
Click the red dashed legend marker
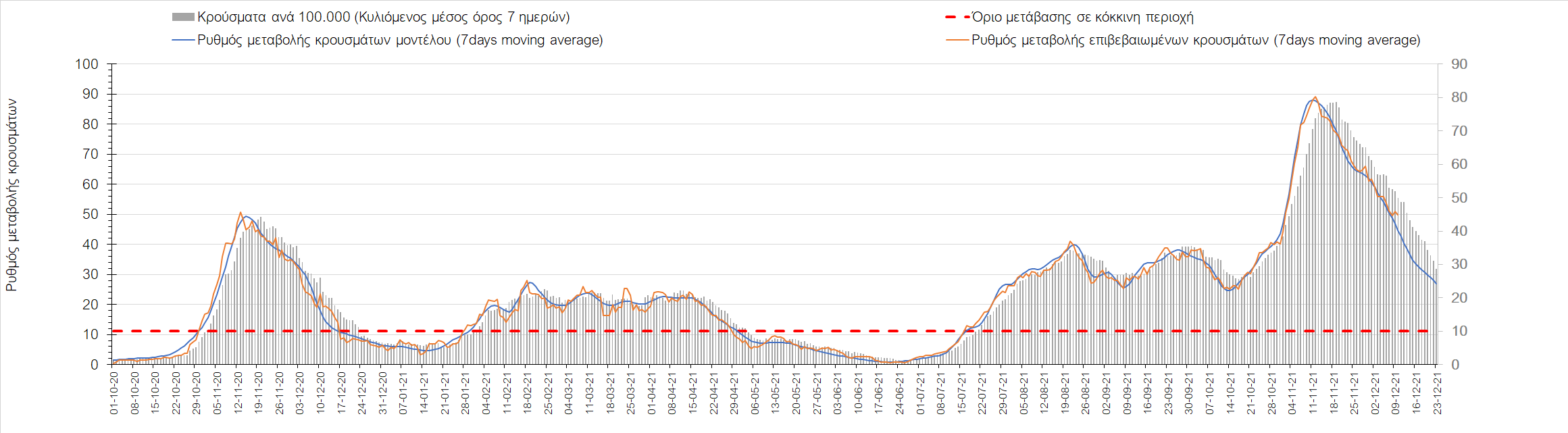(x=957, y=18)
